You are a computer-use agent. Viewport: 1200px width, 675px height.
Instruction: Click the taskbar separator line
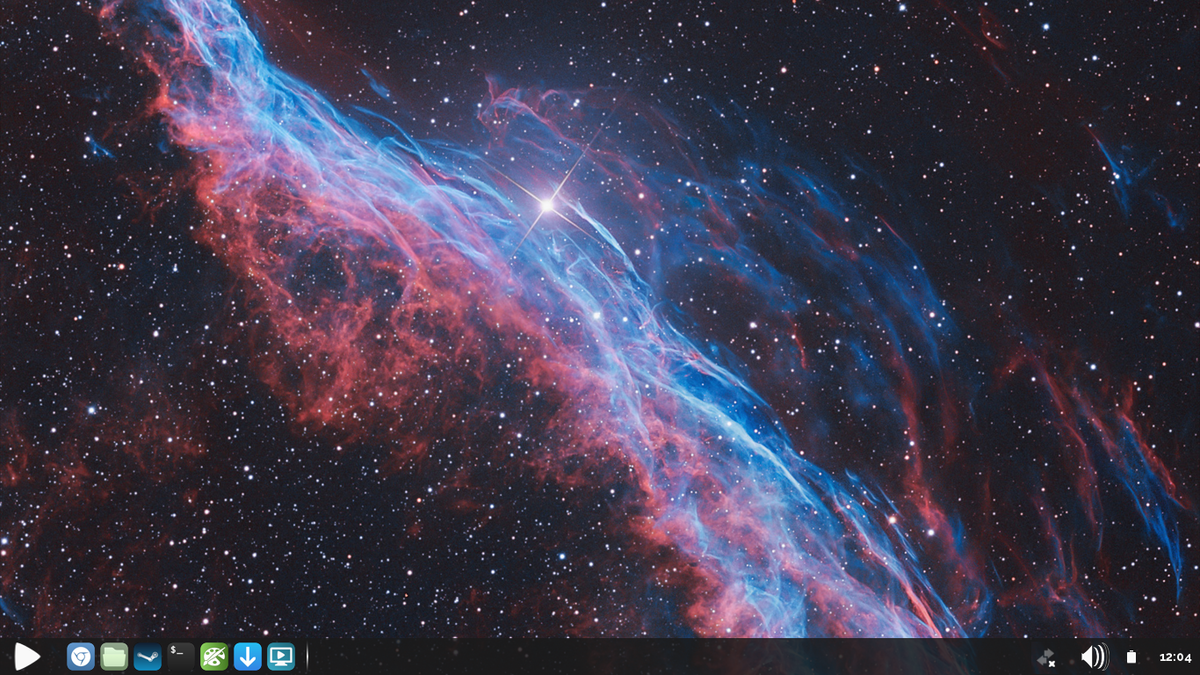(307, 656)
